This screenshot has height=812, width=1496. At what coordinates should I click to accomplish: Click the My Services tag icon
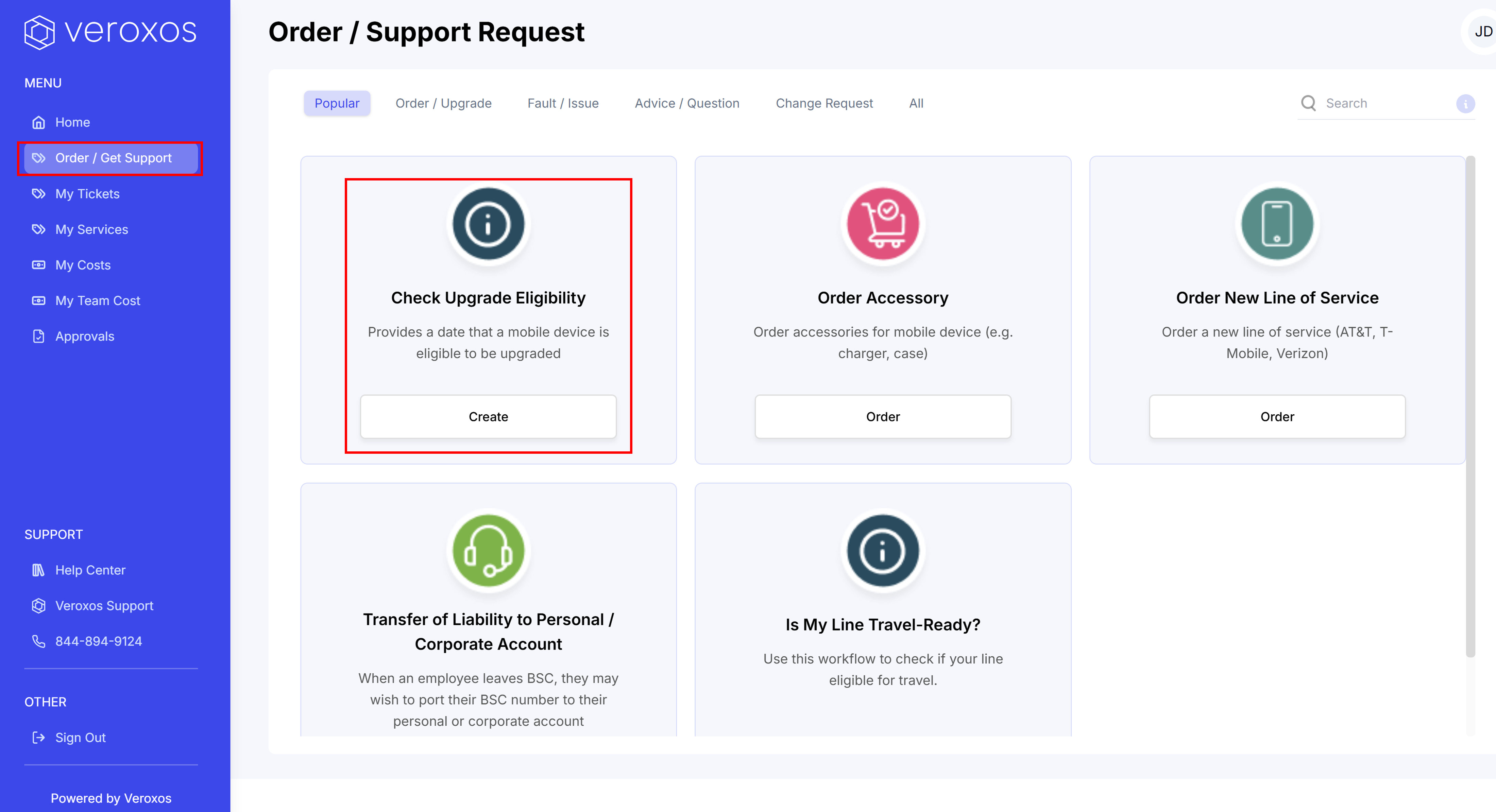pyautogui.click(x=38, y=229)
